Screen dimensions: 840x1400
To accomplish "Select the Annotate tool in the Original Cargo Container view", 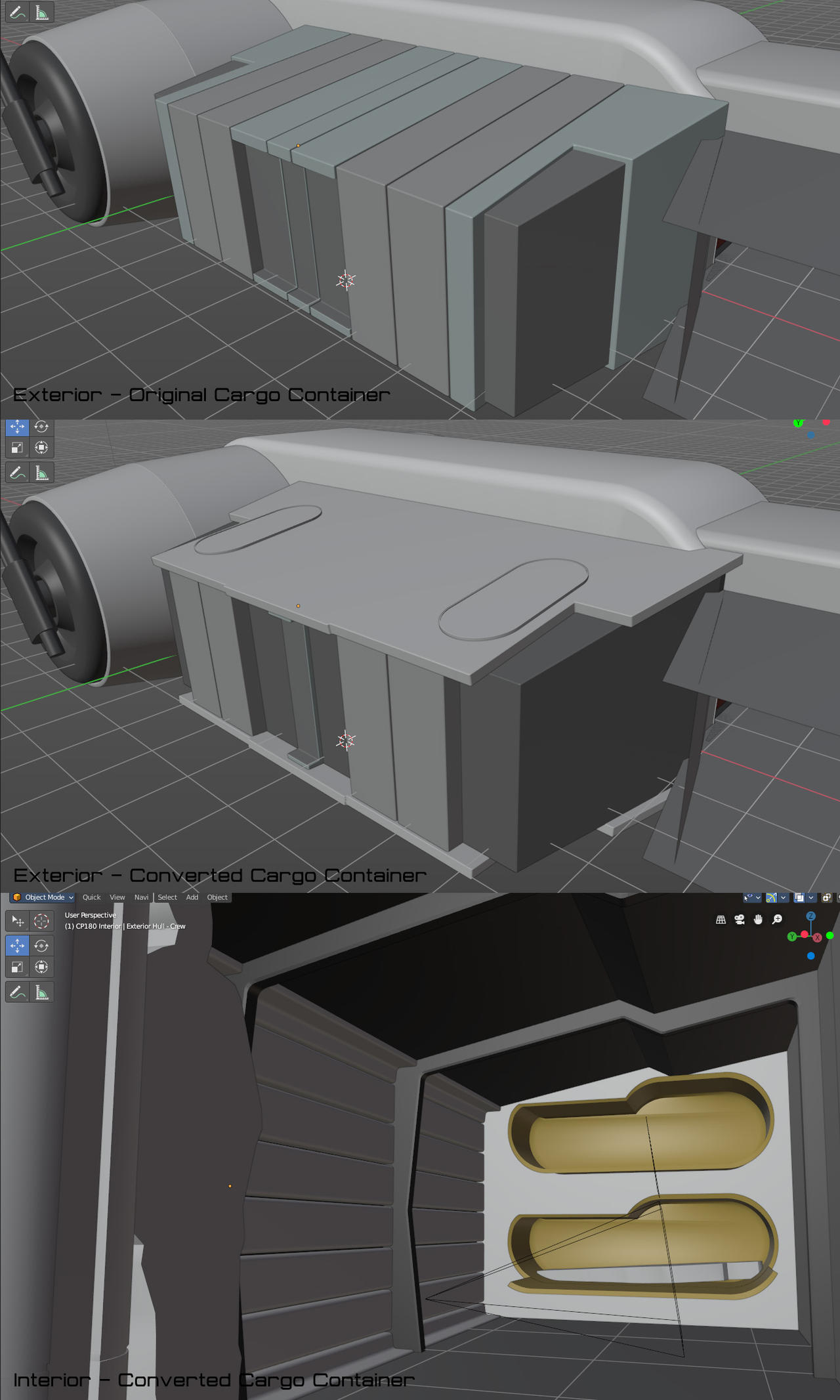I will pos(17,12).
